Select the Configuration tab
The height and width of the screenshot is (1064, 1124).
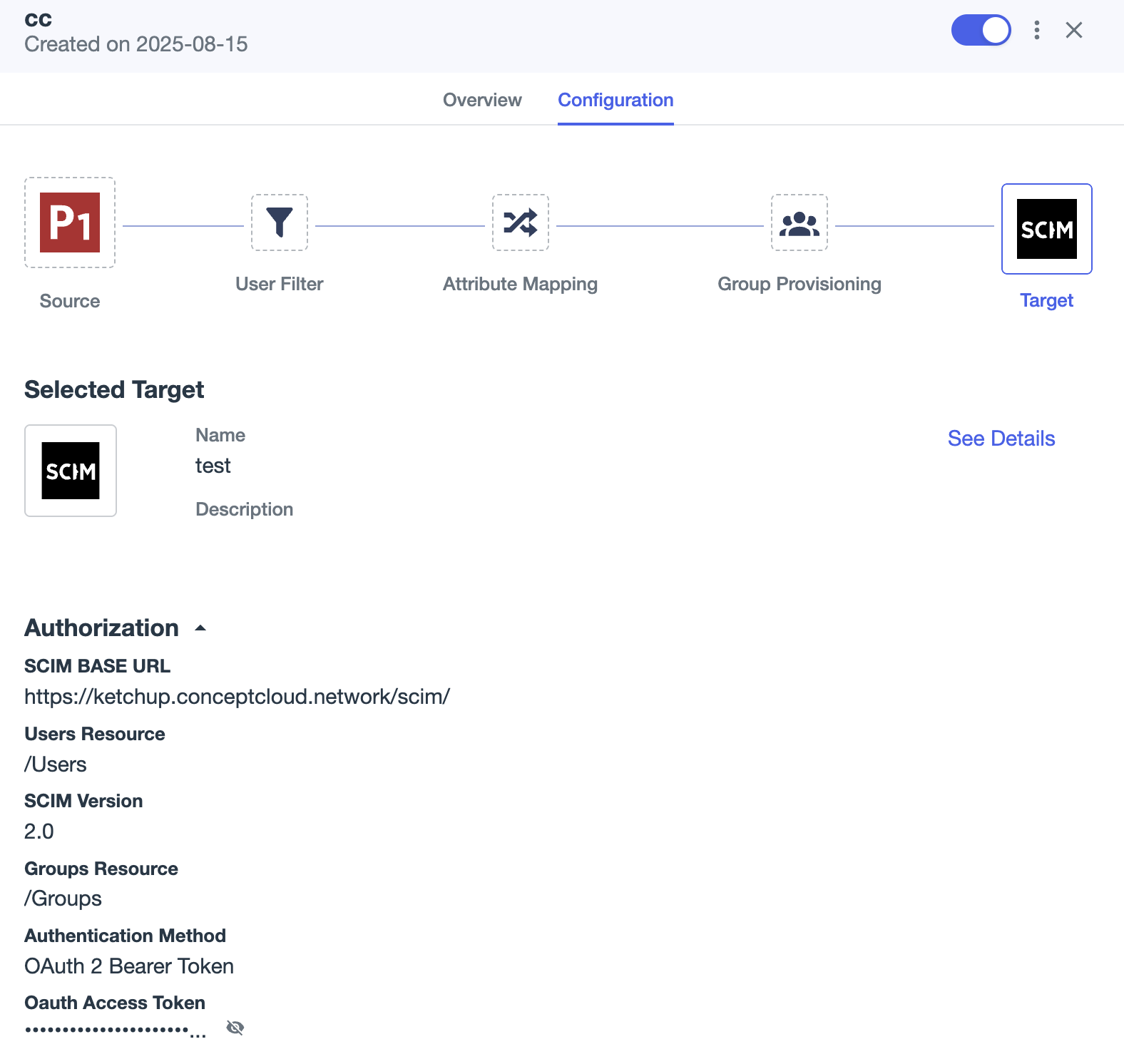tap(615, 100)
